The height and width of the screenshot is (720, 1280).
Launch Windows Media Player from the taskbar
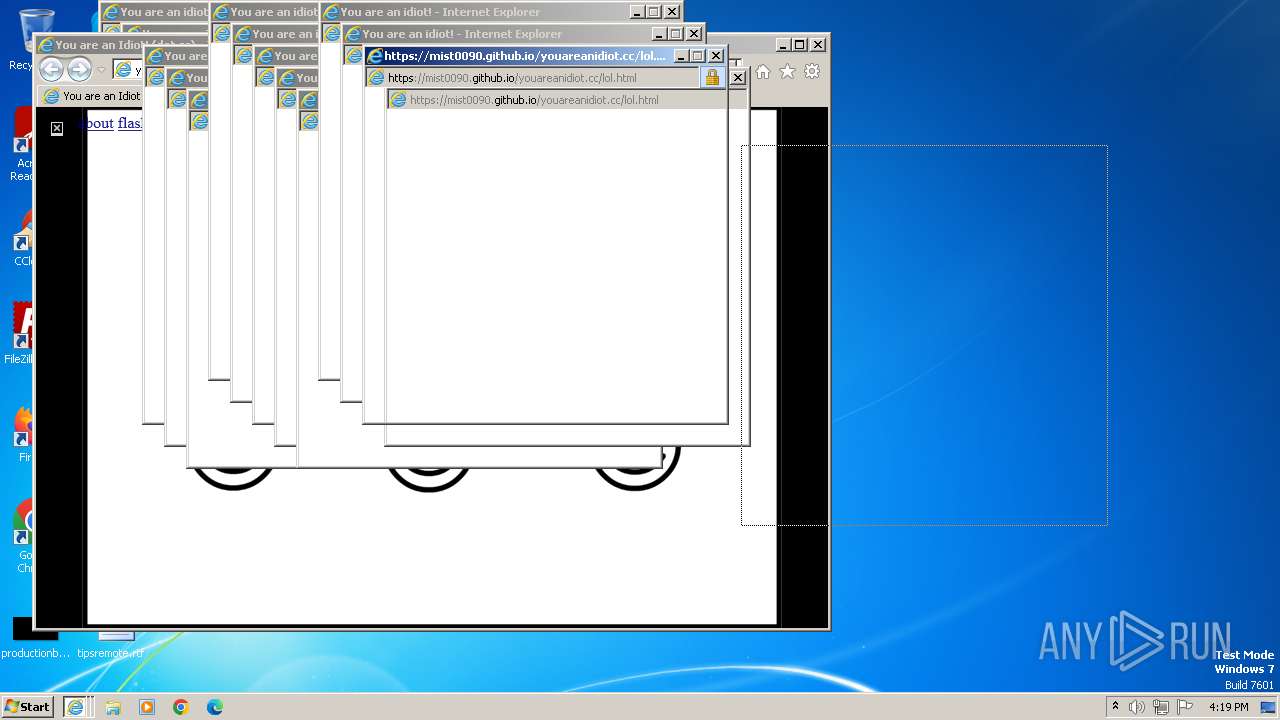(x=147, y=707)
